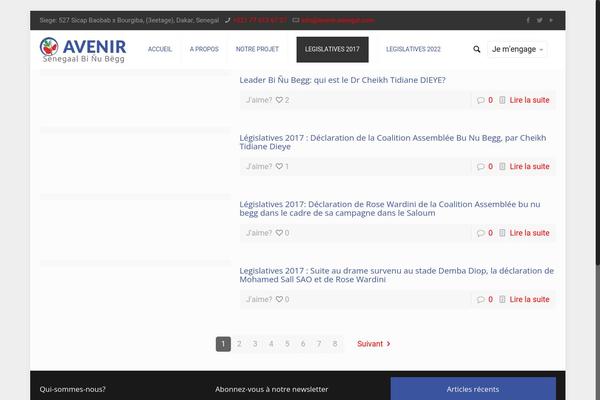Image resolution: width=600 pixels, height=400 pixels.
Task: Like the Rose Wardini Saloum article heart
Action: [279, 233]
